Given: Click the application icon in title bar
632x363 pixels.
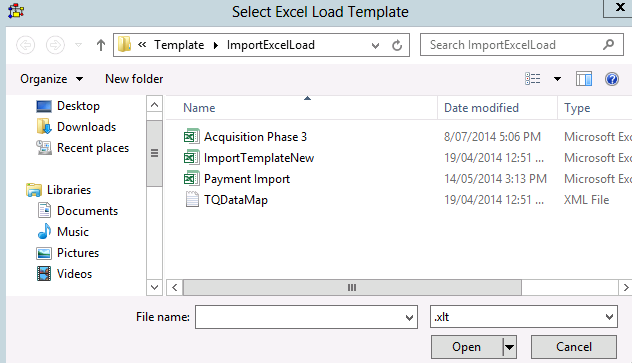Looking at the screenshot, I should [16, 11].
